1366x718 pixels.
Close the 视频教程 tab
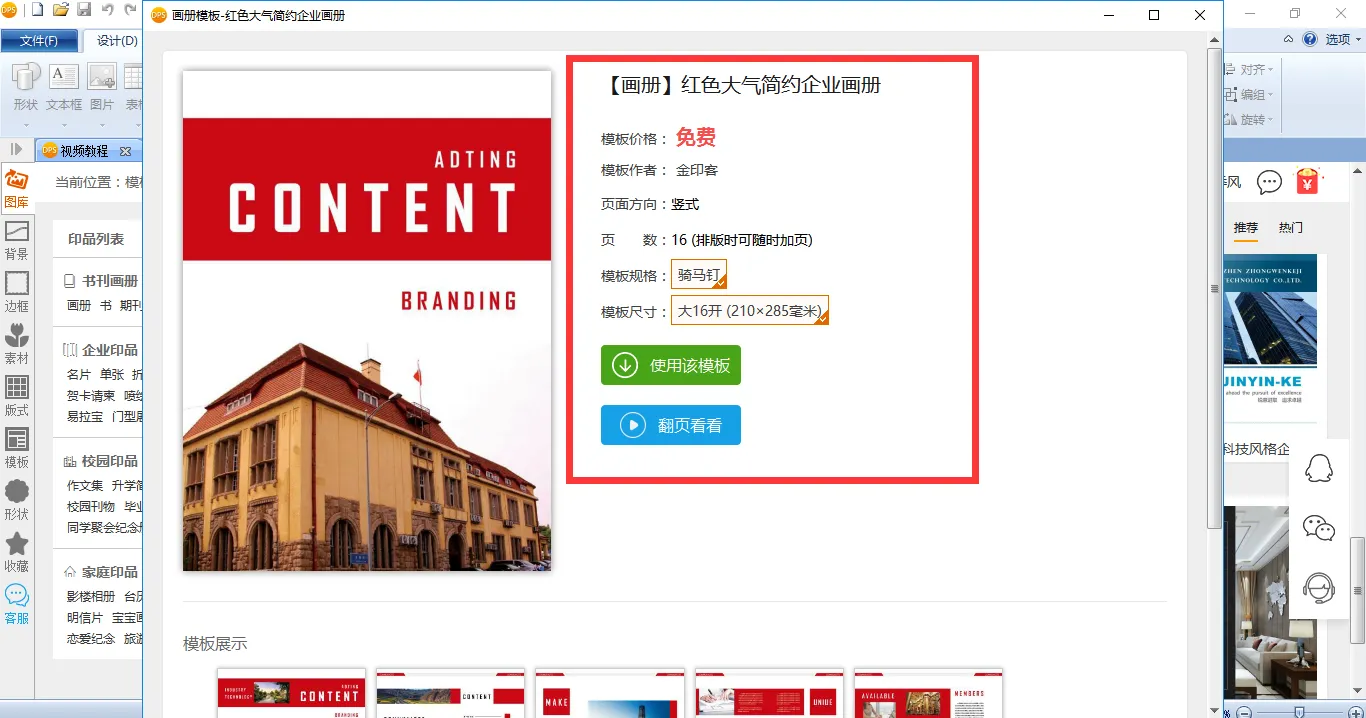(x=125, y=151)
